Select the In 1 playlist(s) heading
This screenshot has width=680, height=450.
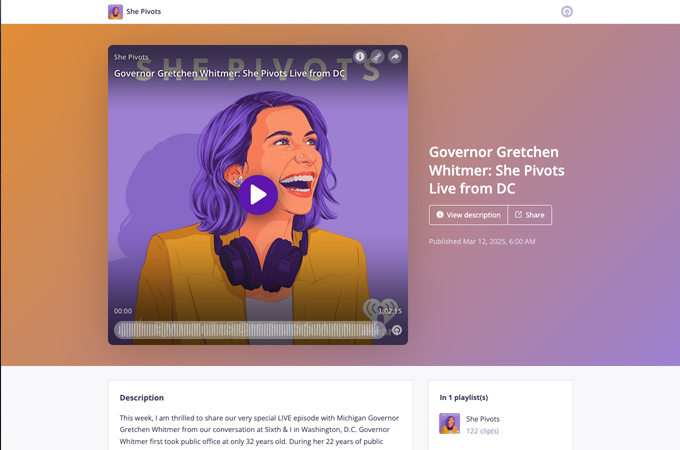click(x=464, y=397)
